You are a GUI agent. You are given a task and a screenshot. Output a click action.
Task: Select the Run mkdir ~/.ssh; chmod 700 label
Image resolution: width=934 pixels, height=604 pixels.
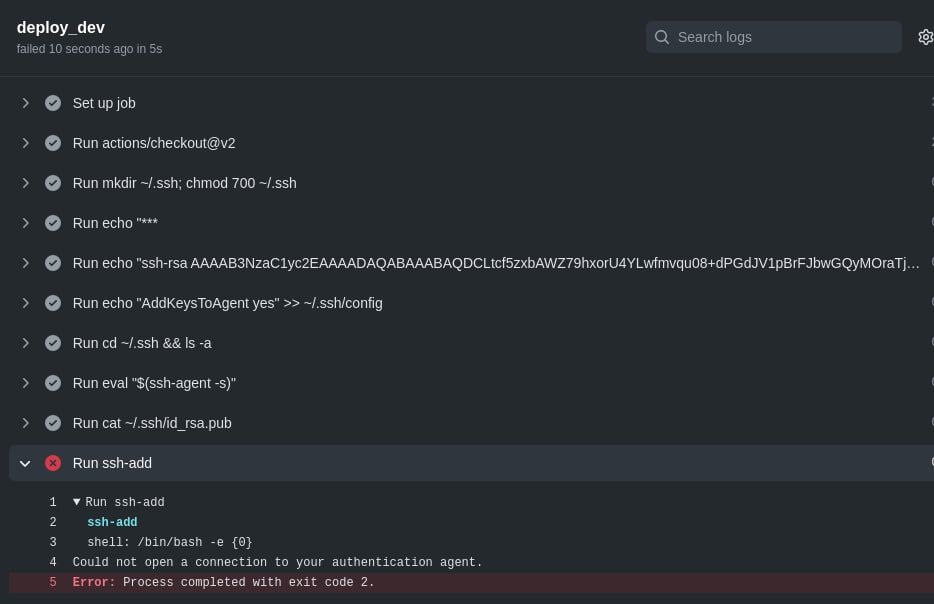[x=185, y=183]
